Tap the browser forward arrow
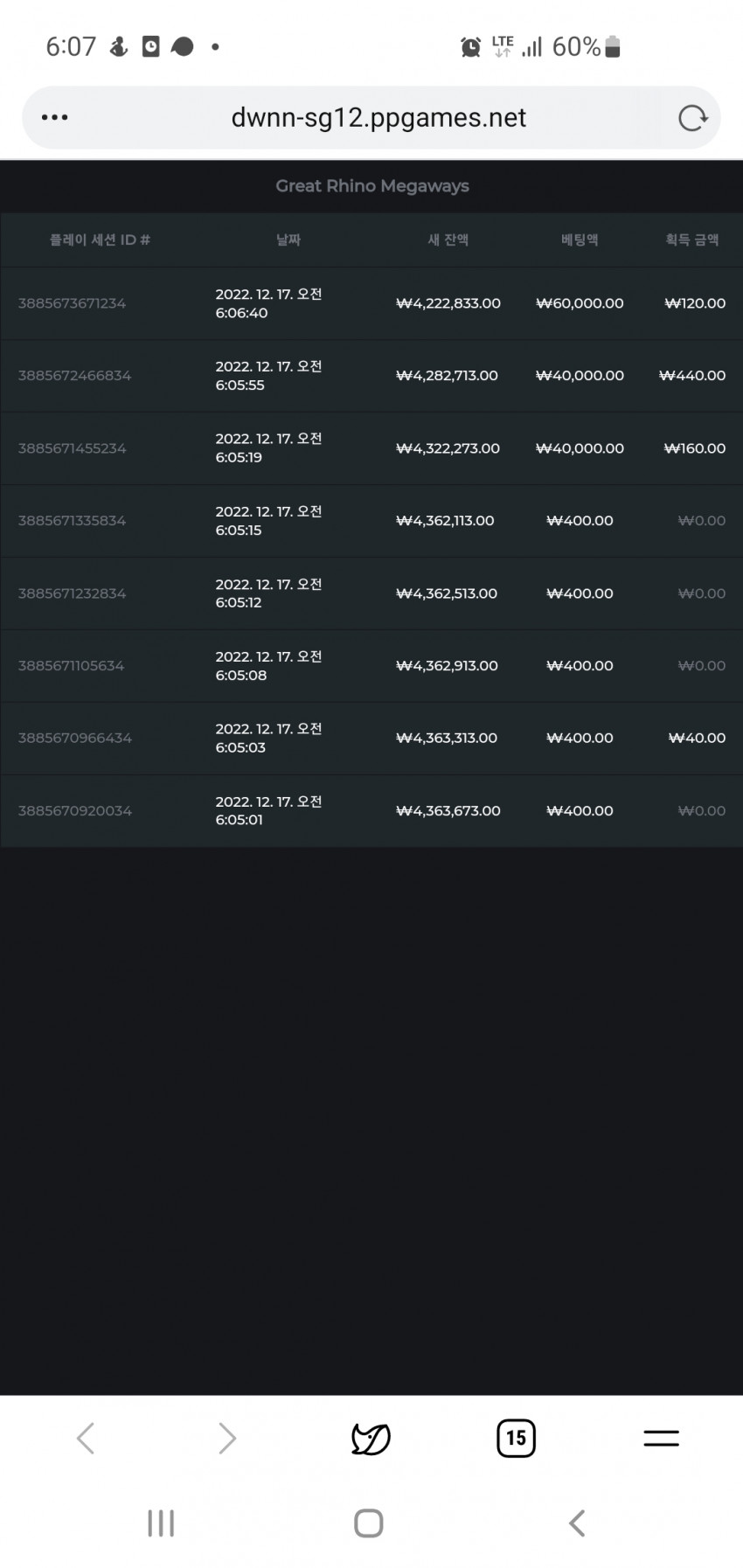Image resolution: width=743 pixels, height=1568 pixels. click(x=227, y=1438)
